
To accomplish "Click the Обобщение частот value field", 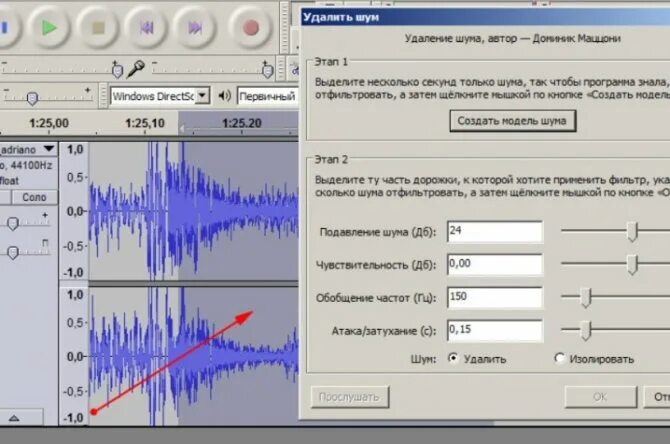I will click(495, 297).
